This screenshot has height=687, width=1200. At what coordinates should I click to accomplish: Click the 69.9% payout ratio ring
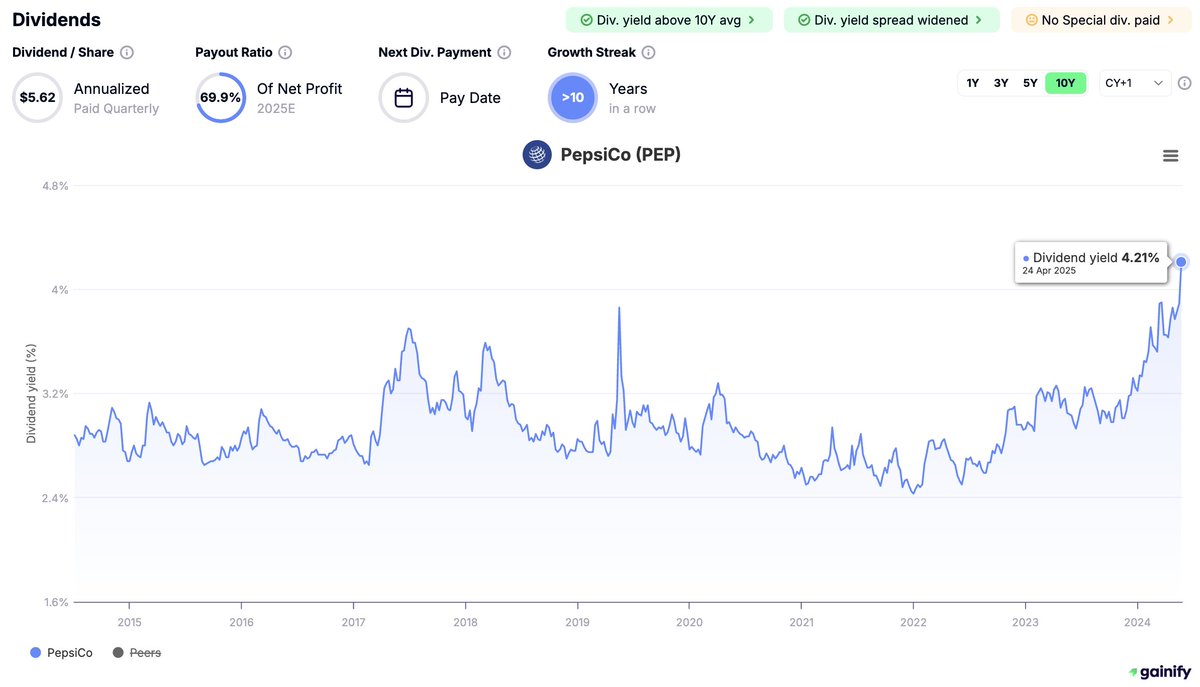click(x=220, y=98)
